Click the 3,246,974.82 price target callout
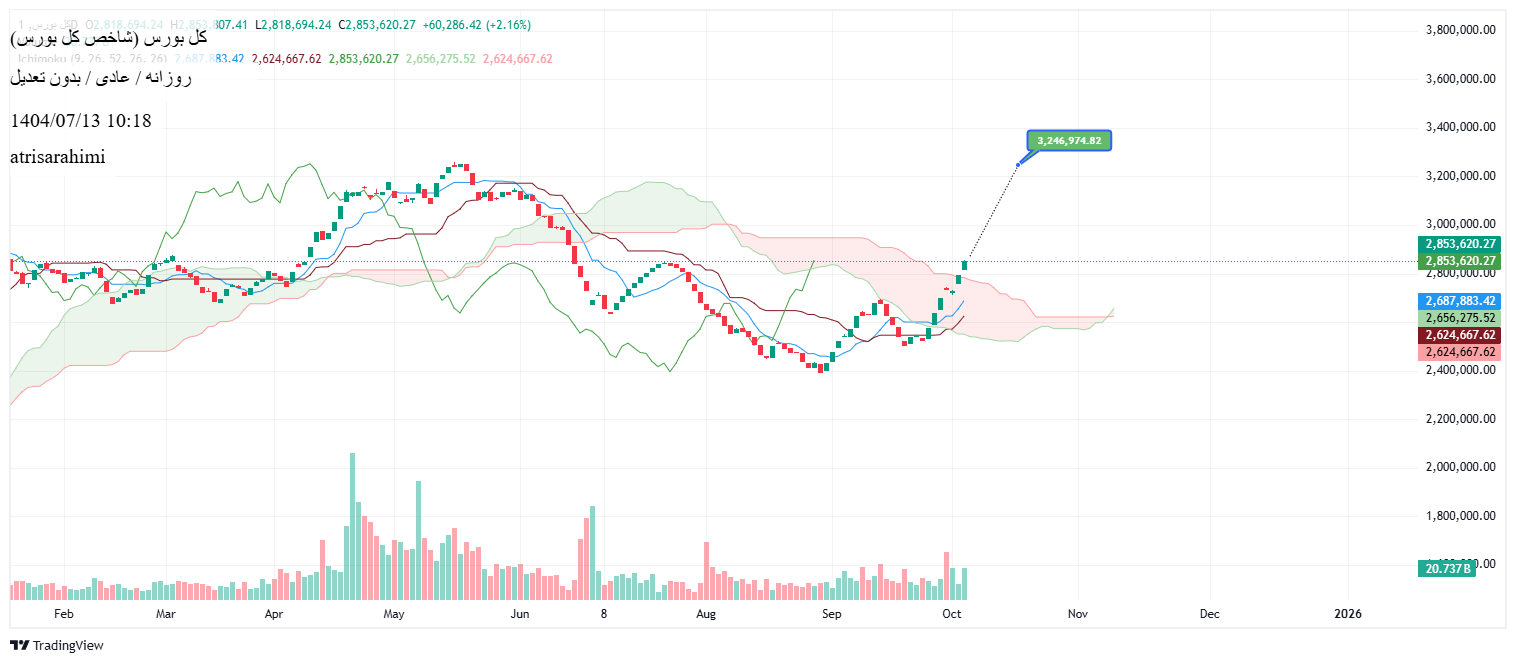The height and width of the screenshot is (663, 1516). pyautogui.click(x=1069, y=141)
